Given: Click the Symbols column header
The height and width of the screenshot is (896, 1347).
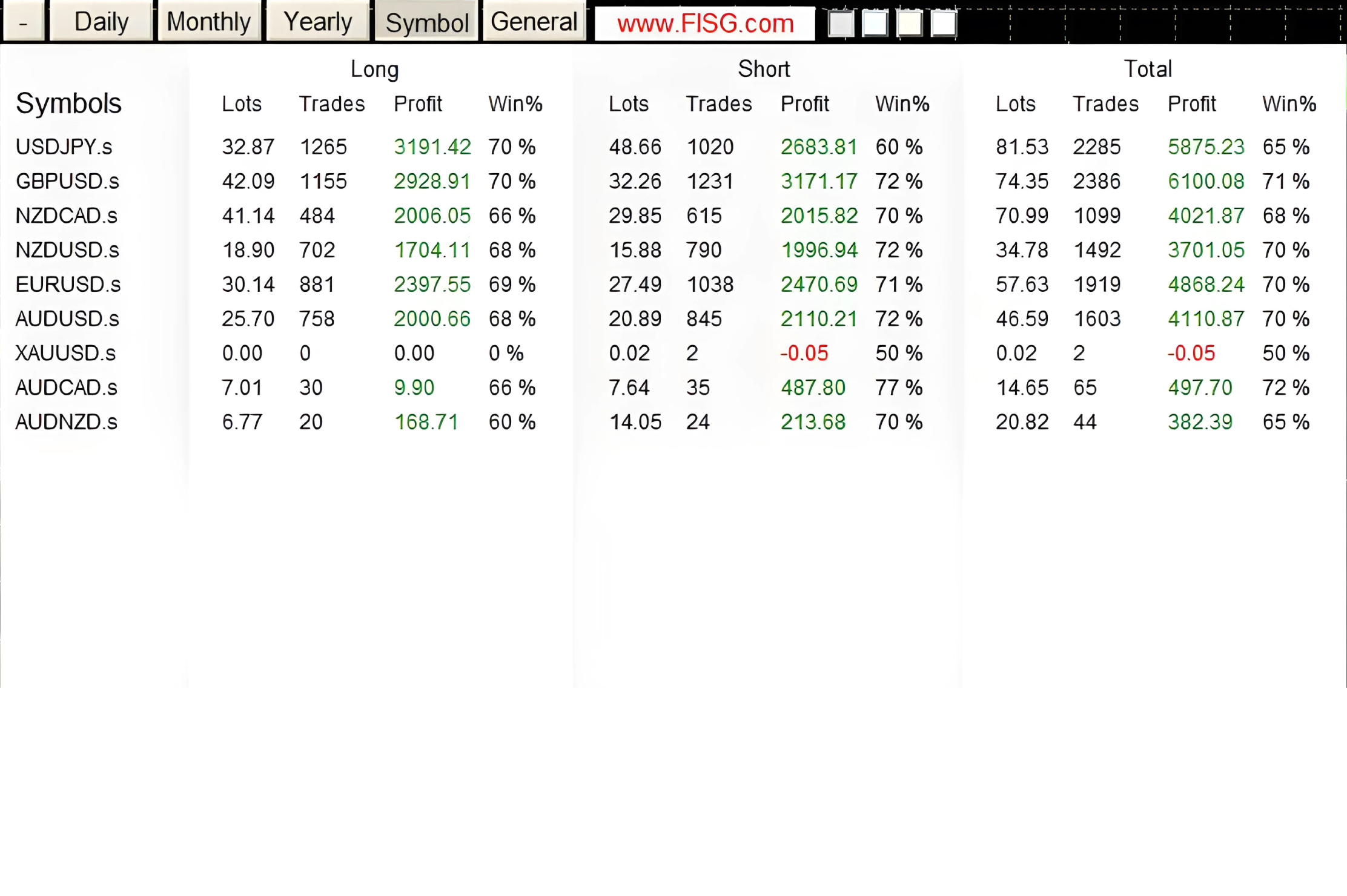Looking at the screenshot, I should [68, 104].
